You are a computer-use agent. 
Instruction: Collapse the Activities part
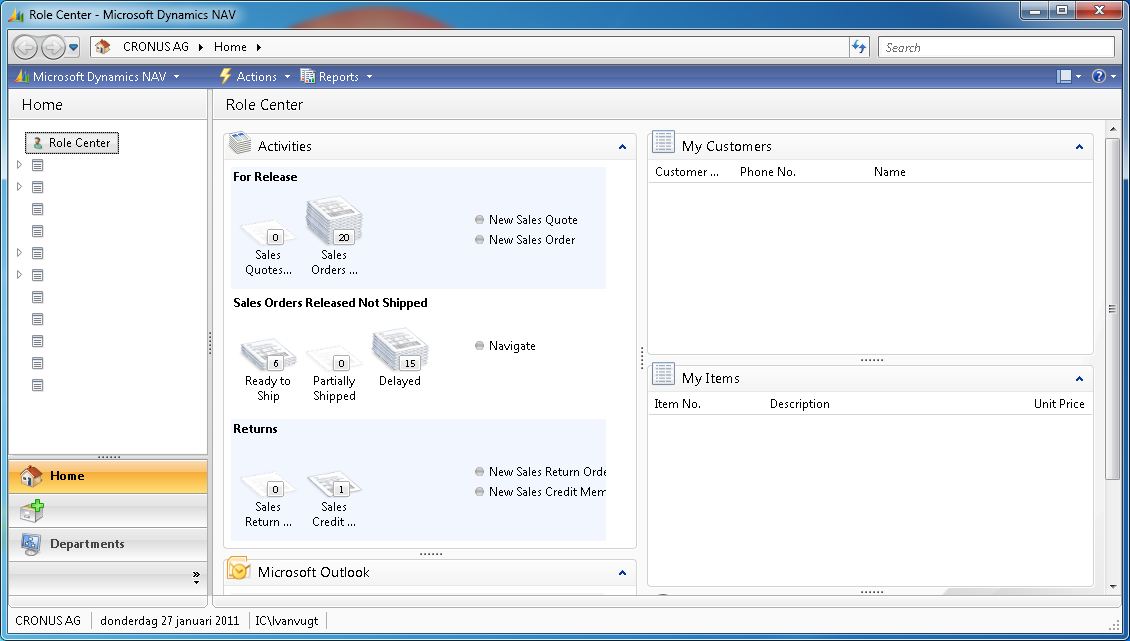click(x=622, y=147)
